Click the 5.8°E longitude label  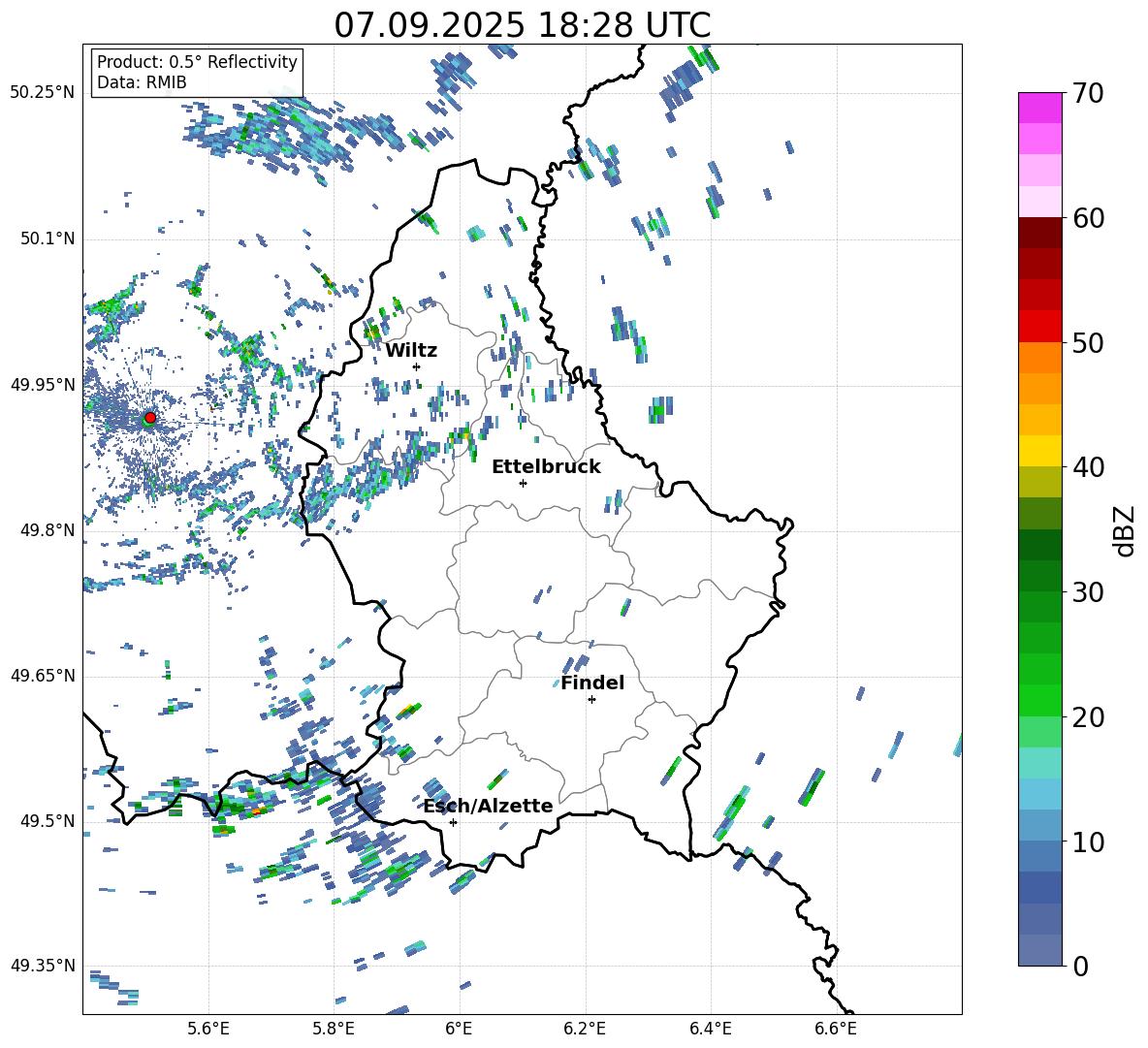click(334, 1029)
